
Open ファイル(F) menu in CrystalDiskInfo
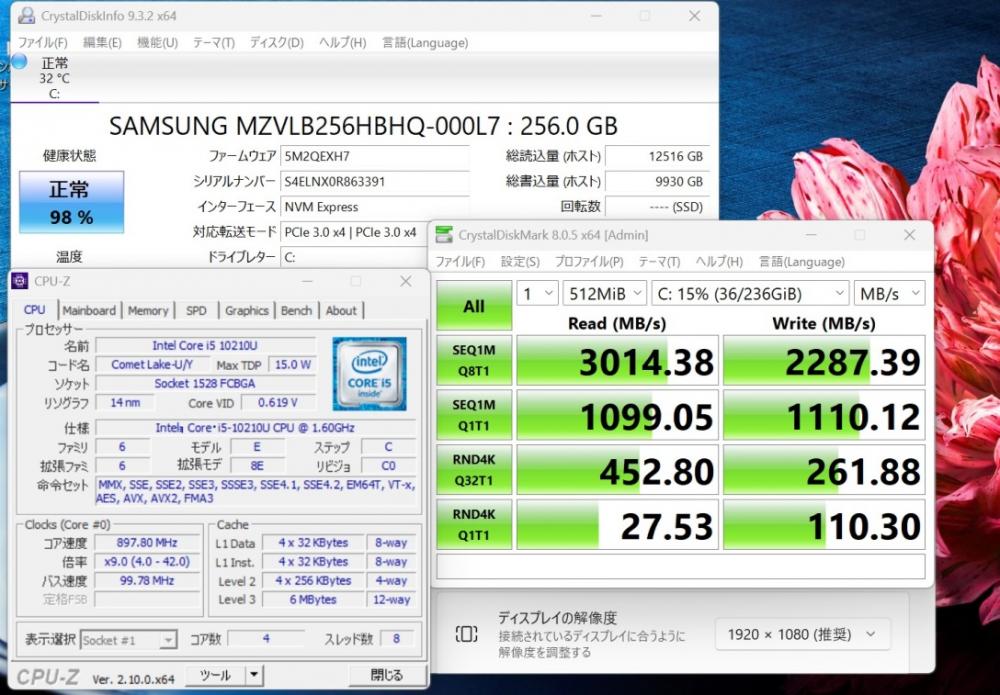tap(42, 43)
